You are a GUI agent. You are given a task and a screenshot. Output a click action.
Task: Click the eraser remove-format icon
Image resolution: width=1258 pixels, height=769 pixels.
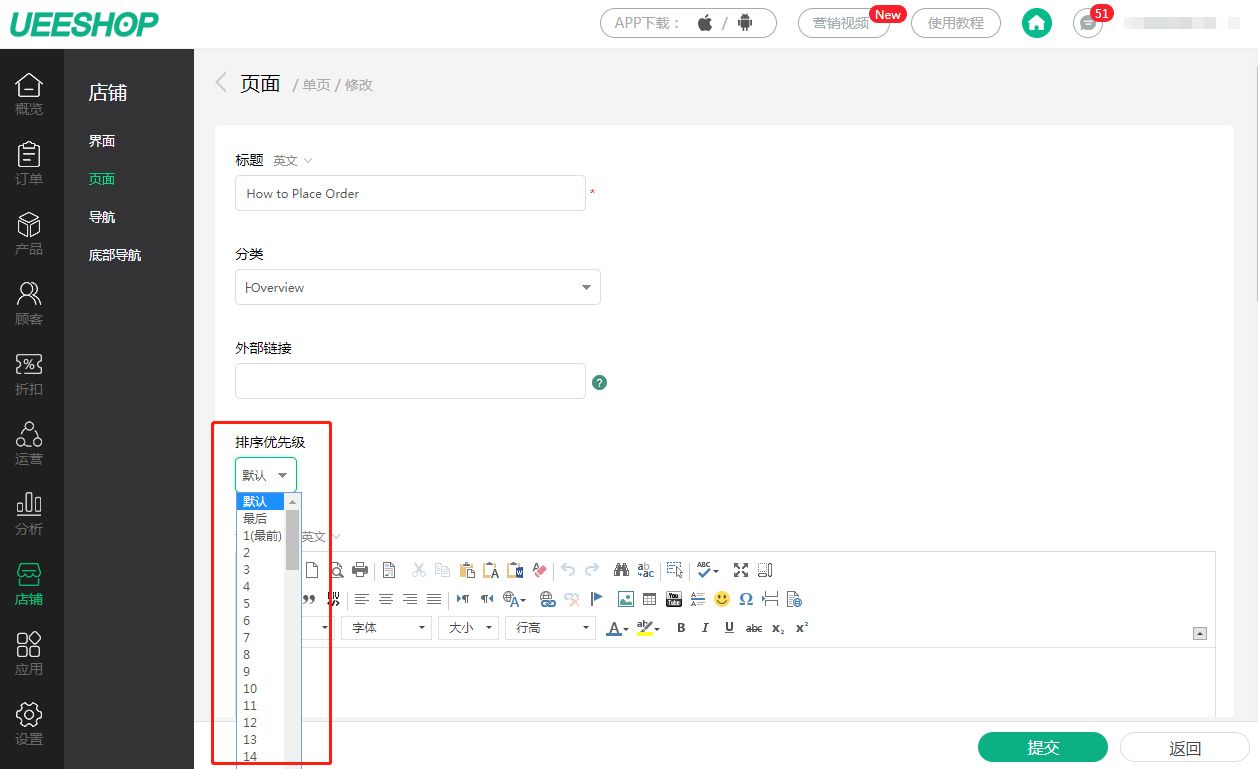click(540, 570)
